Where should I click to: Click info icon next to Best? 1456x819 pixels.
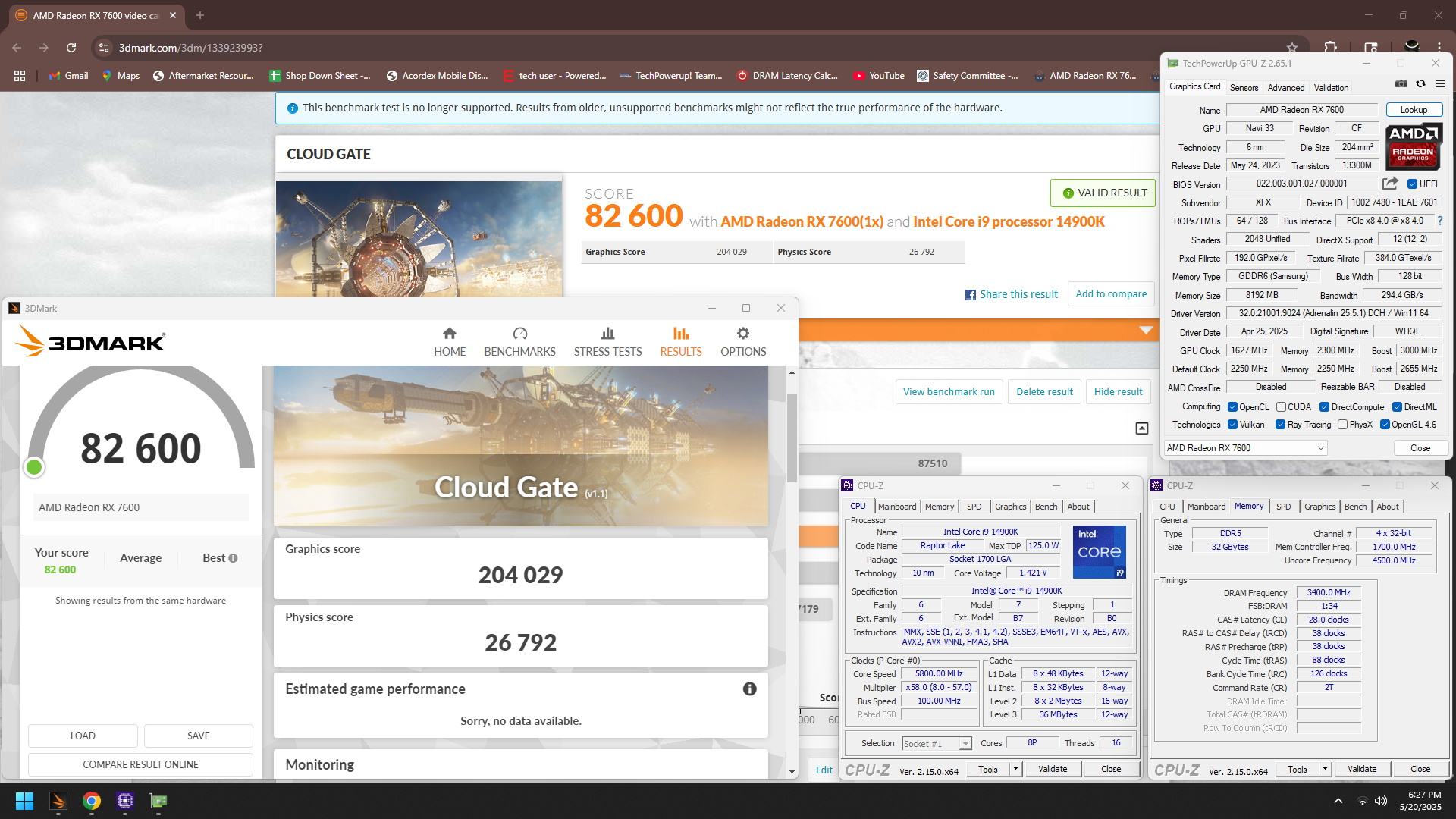(233, 558)
